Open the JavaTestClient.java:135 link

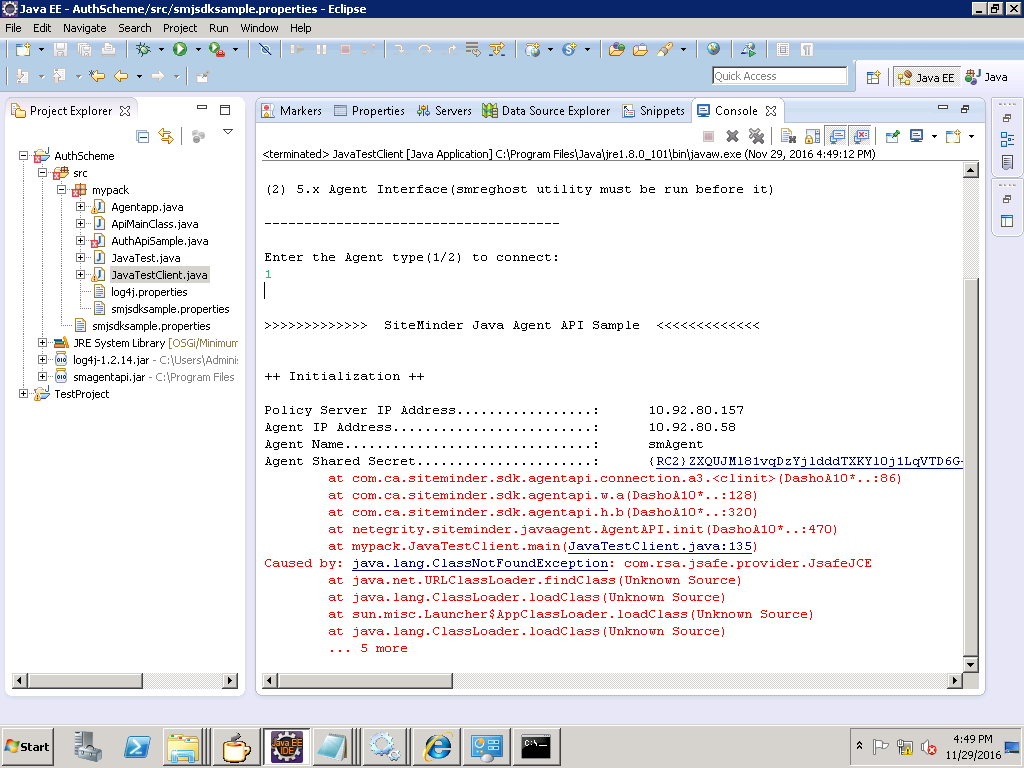[x=660, y=546]
